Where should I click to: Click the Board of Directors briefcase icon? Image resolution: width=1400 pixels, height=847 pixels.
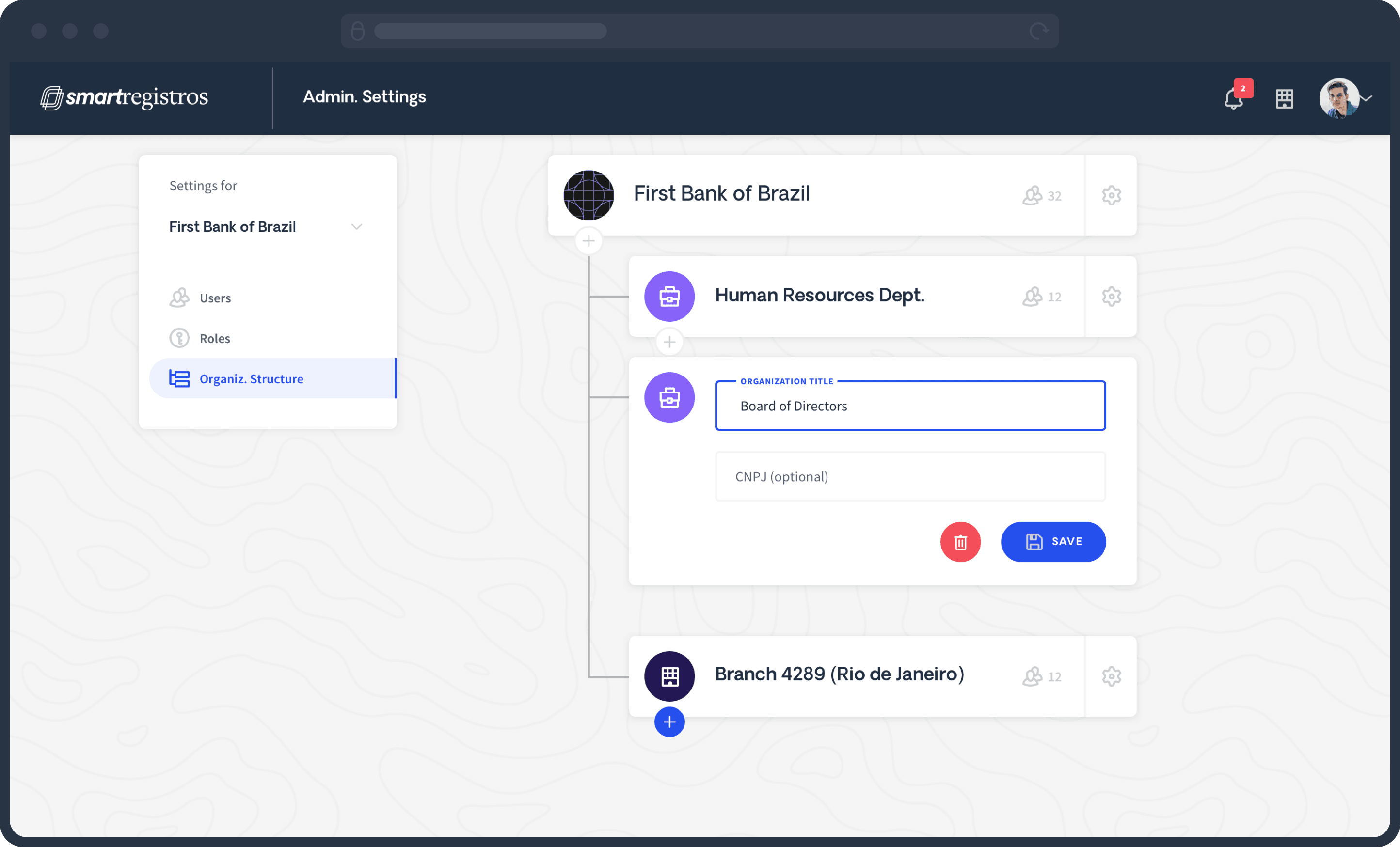pyautogui.click(x=669, y=398)
